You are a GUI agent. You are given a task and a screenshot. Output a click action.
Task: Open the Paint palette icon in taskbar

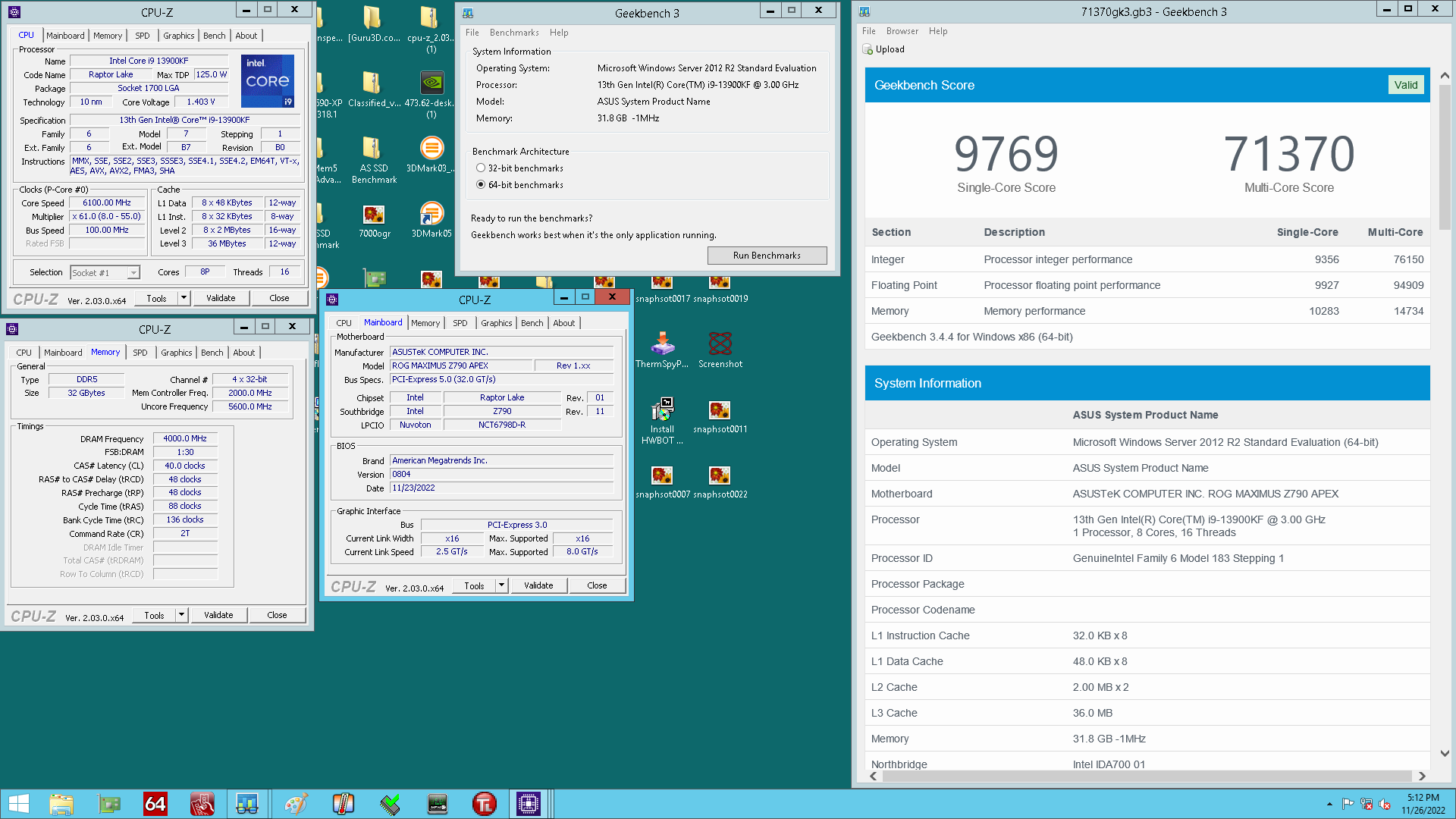coord(297,804)
